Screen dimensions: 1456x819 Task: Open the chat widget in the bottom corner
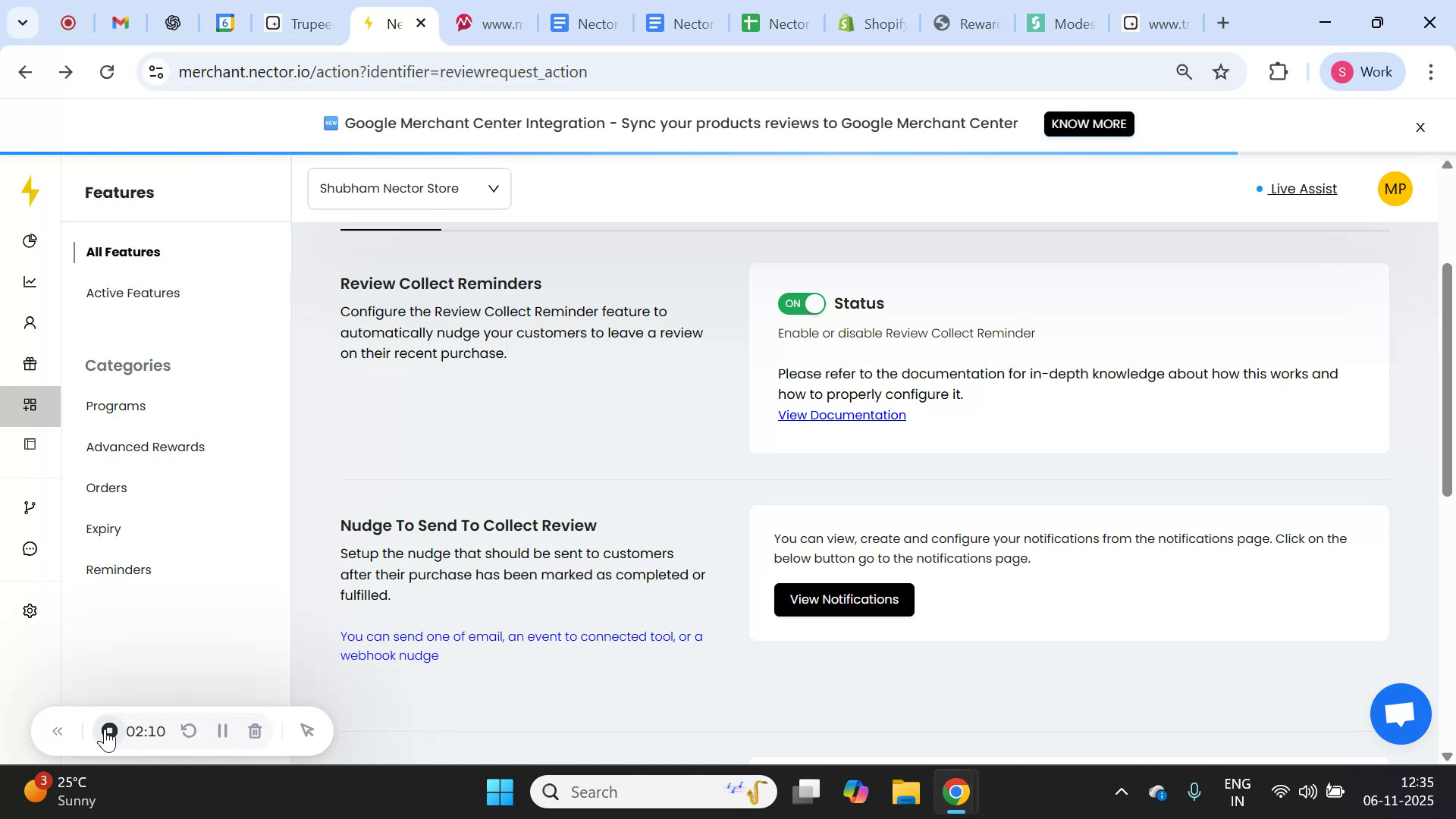(x=1399, y=714)
